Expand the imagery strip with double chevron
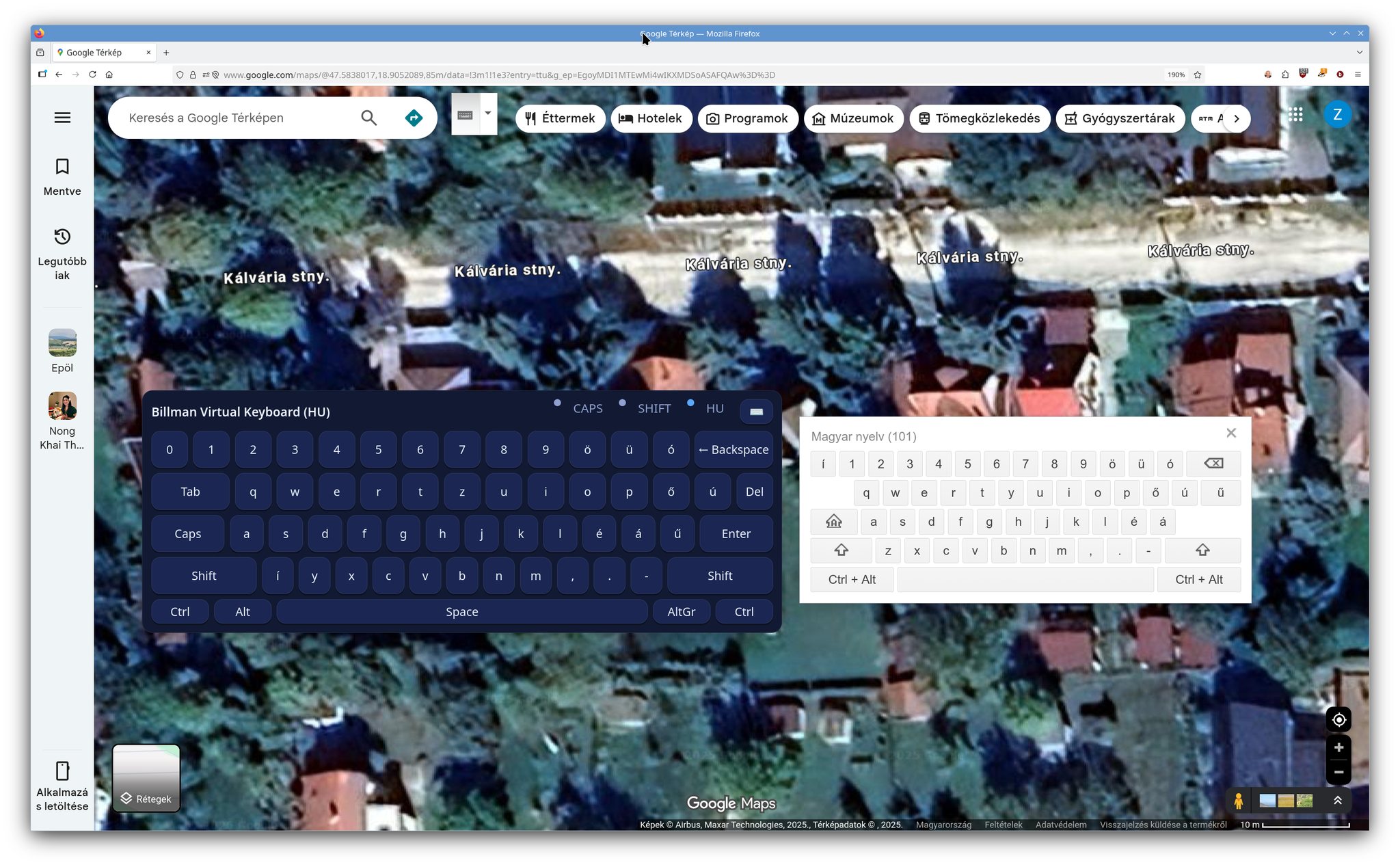Image resolution: width=1400 pixels, height=867 pixels. coord(1338,800)
